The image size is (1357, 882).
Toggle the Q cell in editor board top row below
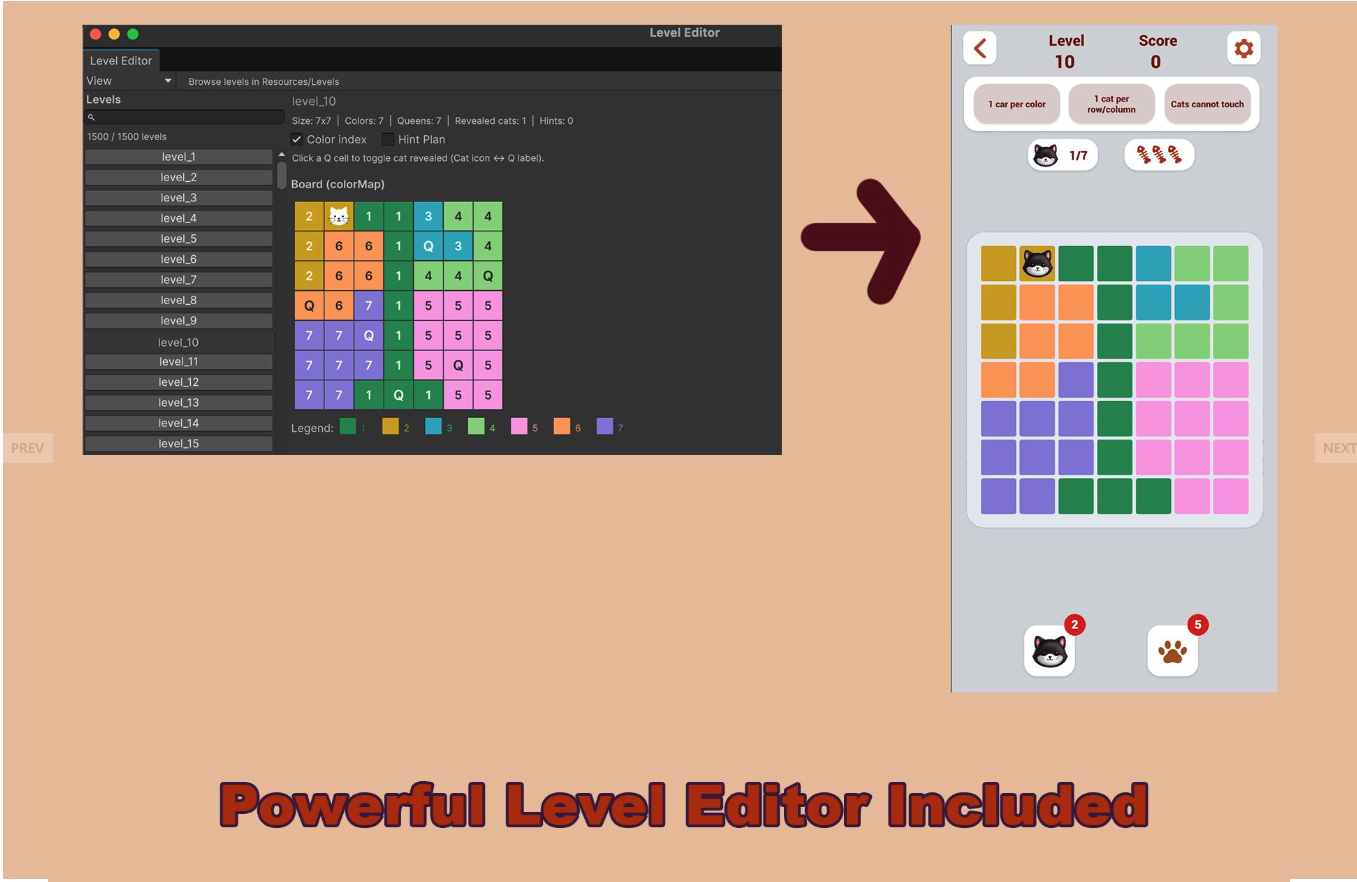[x=428, y=246]
